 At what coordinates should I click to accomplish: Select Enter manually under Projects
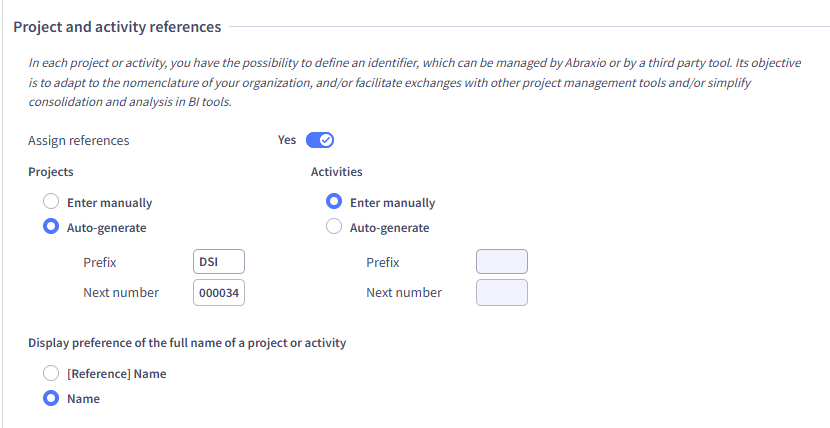[x=51, y=202]
